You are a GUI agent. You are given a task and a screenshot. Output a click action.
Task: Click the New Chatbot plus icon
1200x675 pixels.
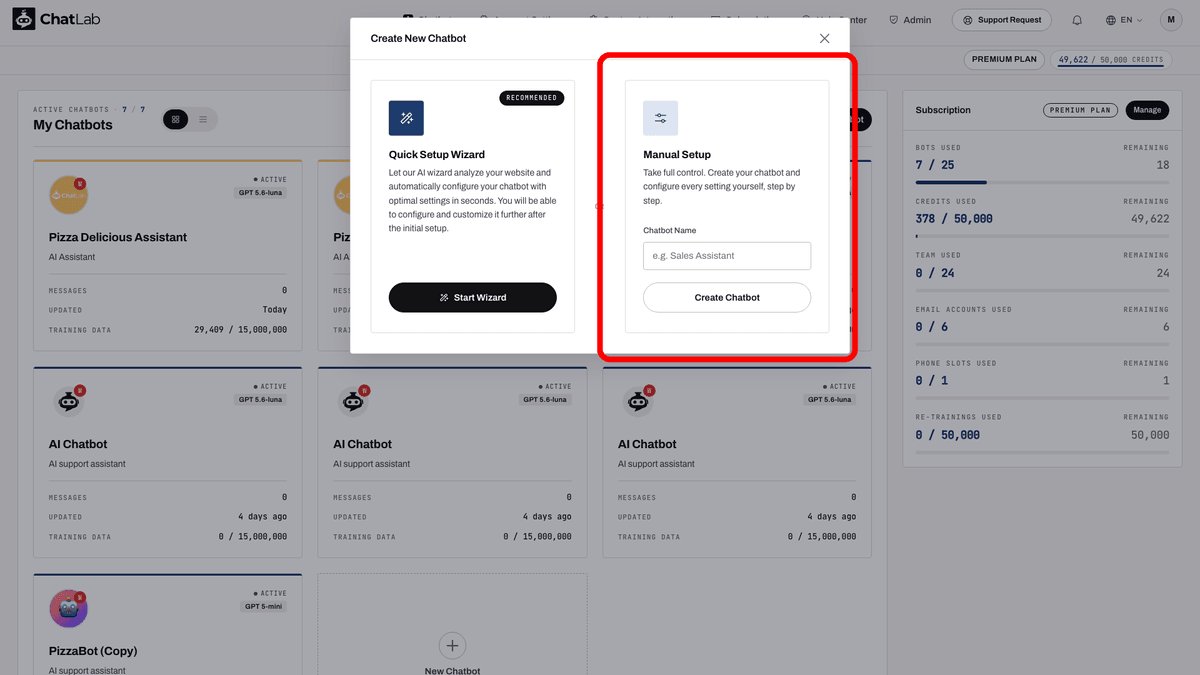click(x=452, y=645)
